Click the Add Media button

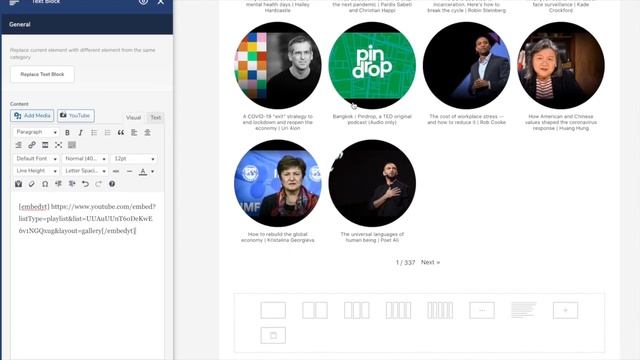pos(32,116)
